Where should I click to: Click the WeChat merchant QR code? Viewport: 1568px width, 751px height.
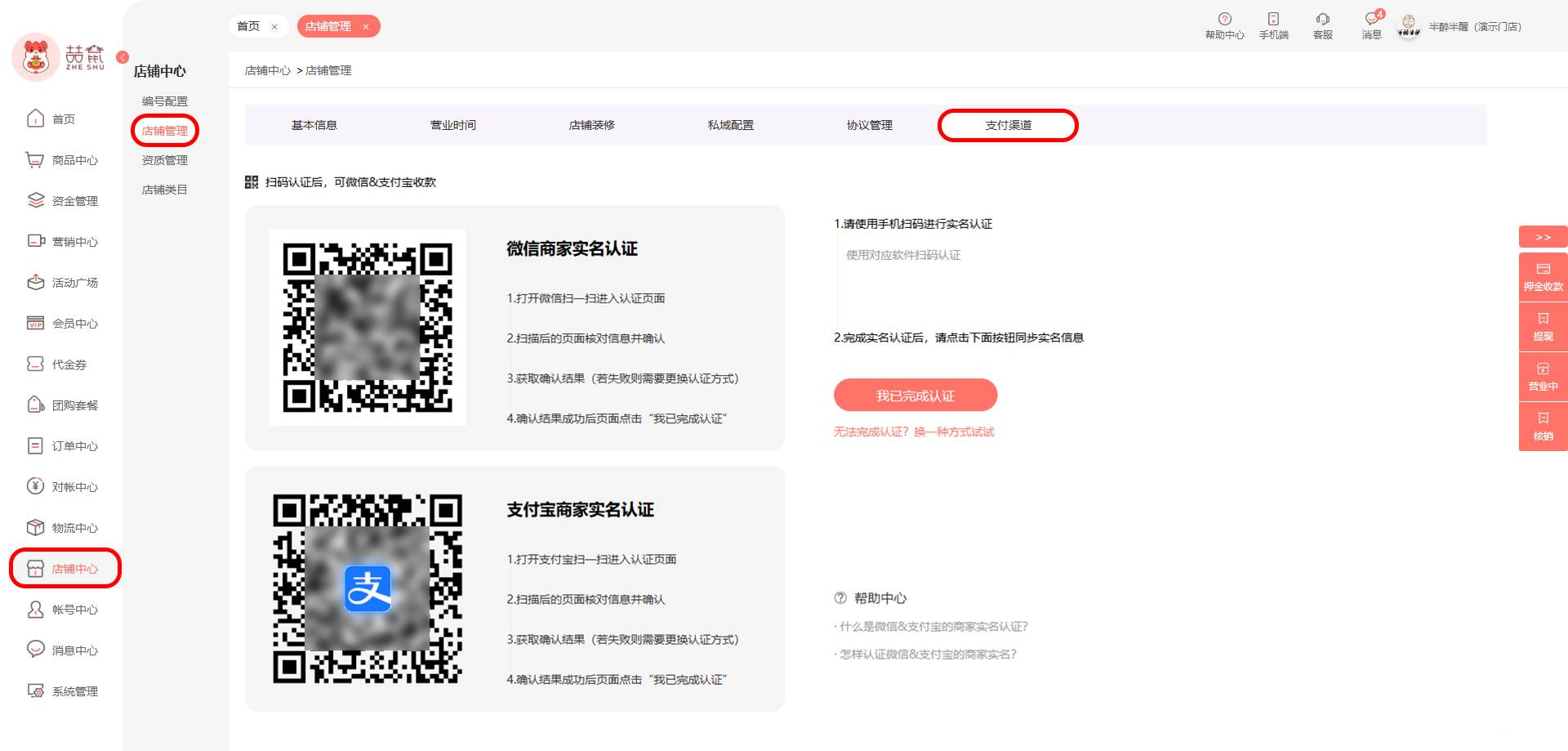point(367,327)
